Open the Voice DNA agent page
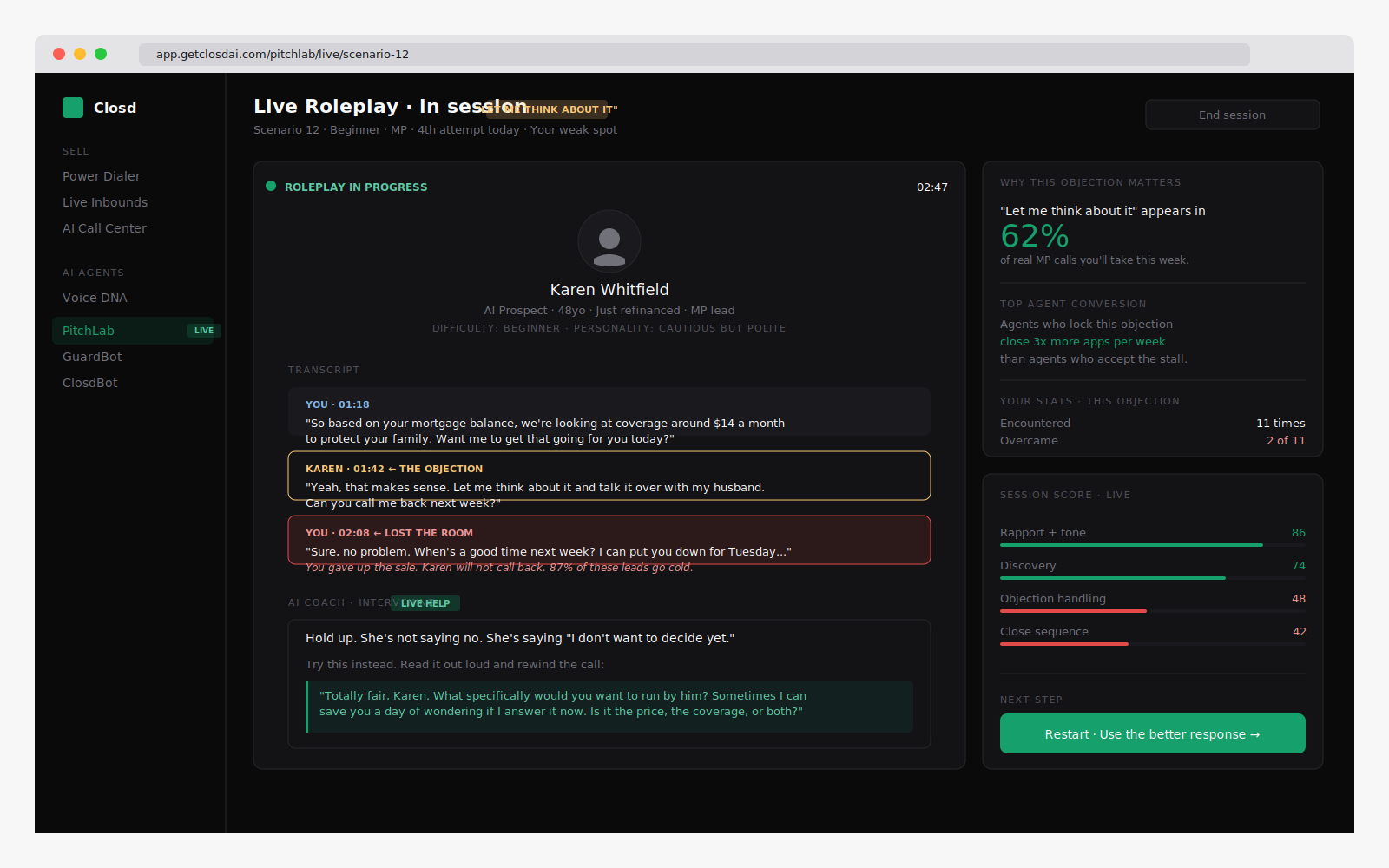1389x868 pixels. pyautogui.click(x=95, y=298)
